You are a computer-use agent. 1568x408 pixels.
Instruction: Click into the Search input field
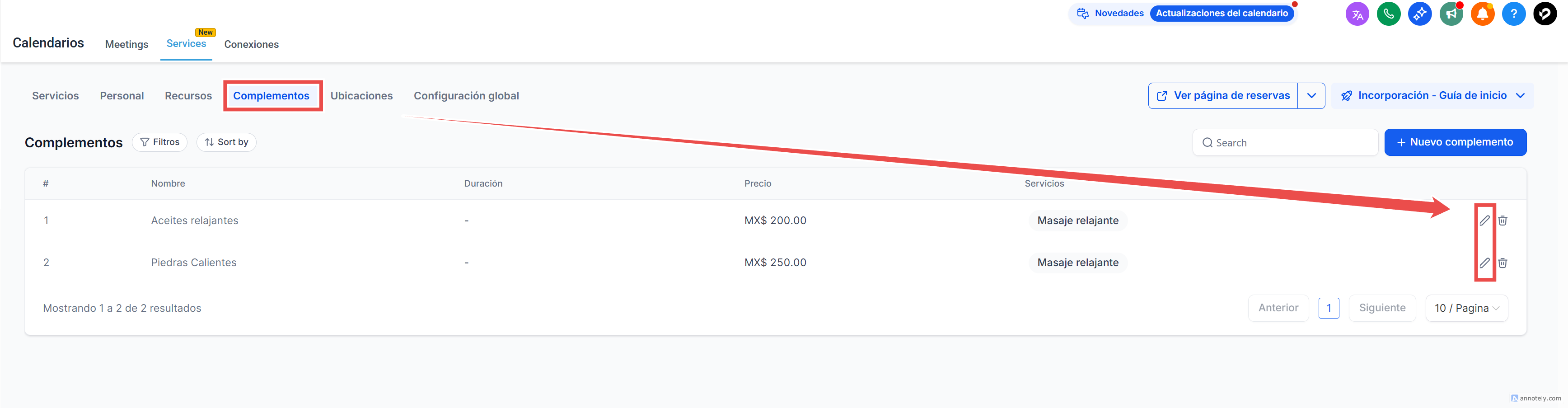[1291, 142]
